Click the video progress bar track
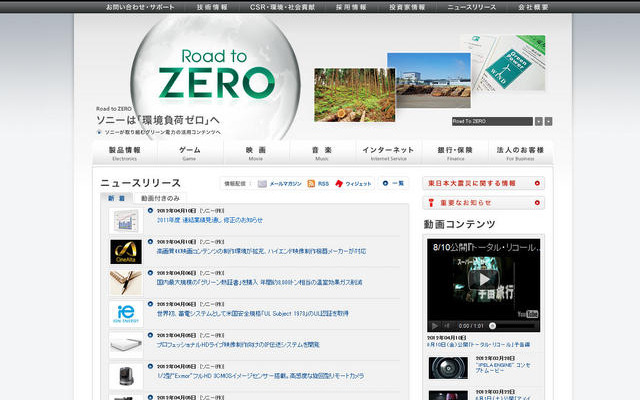The image size is (640, 400). click(x=516, y=326)
